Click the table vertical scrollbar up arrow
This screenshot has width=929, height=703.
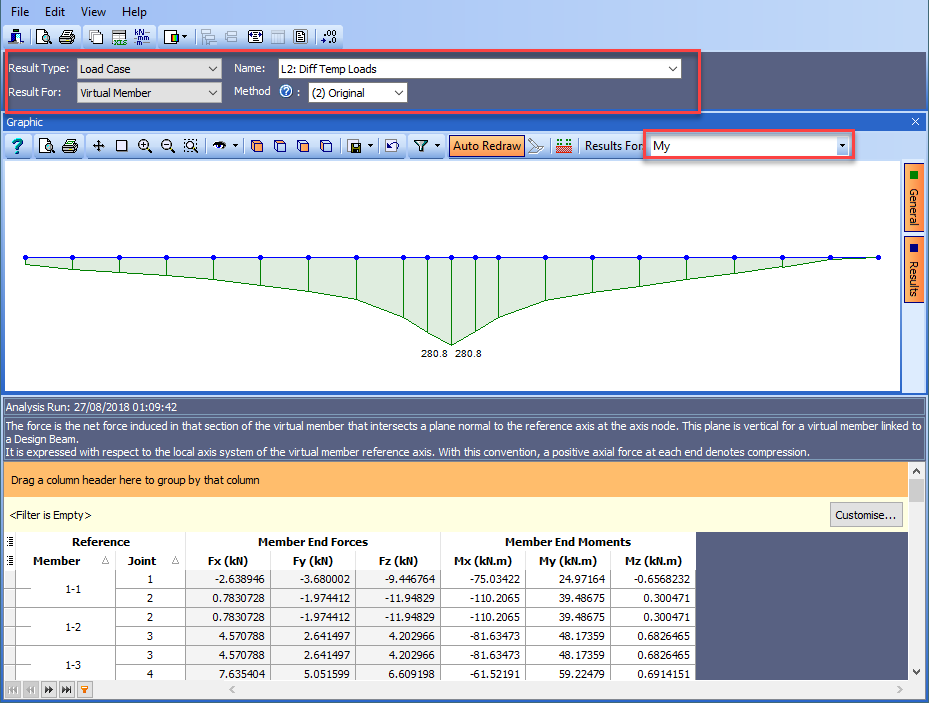point(916,471)
